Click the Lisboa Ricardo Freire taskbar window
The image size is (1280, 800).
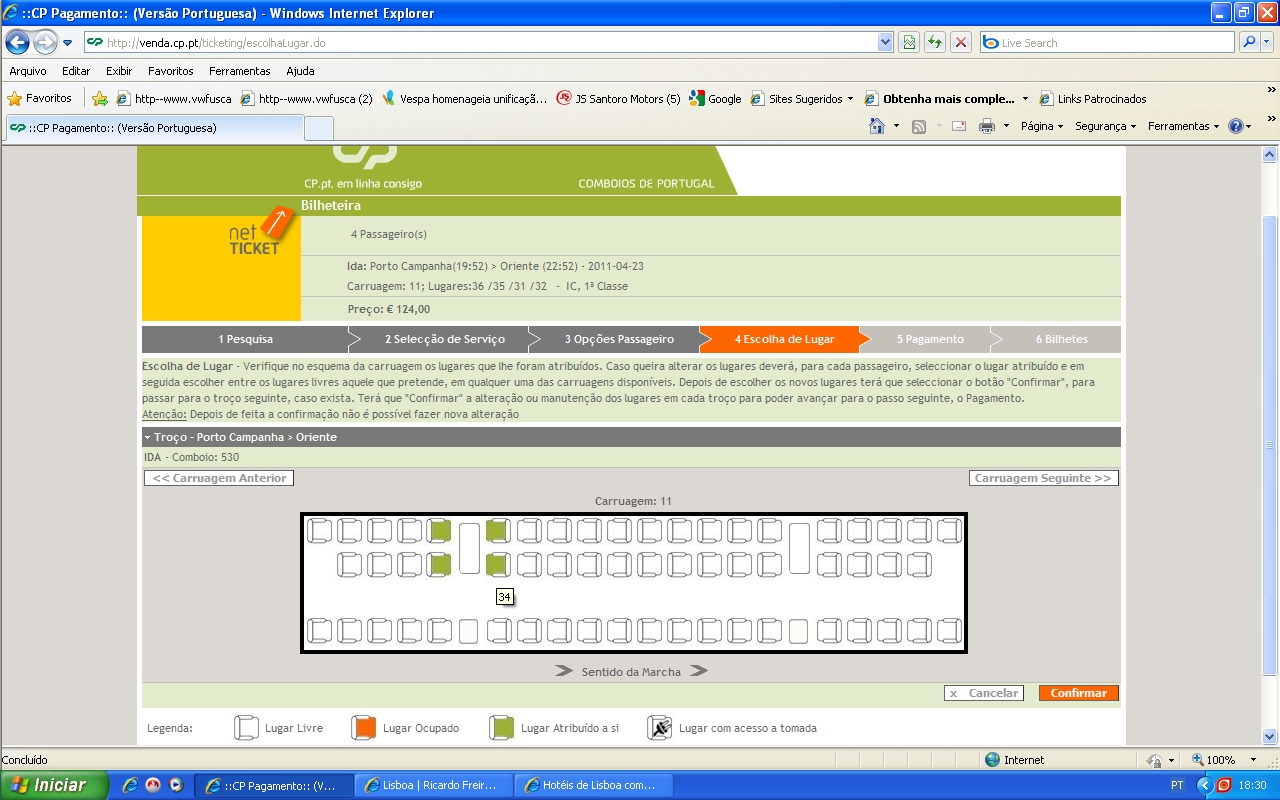click(x=436, y=786)
